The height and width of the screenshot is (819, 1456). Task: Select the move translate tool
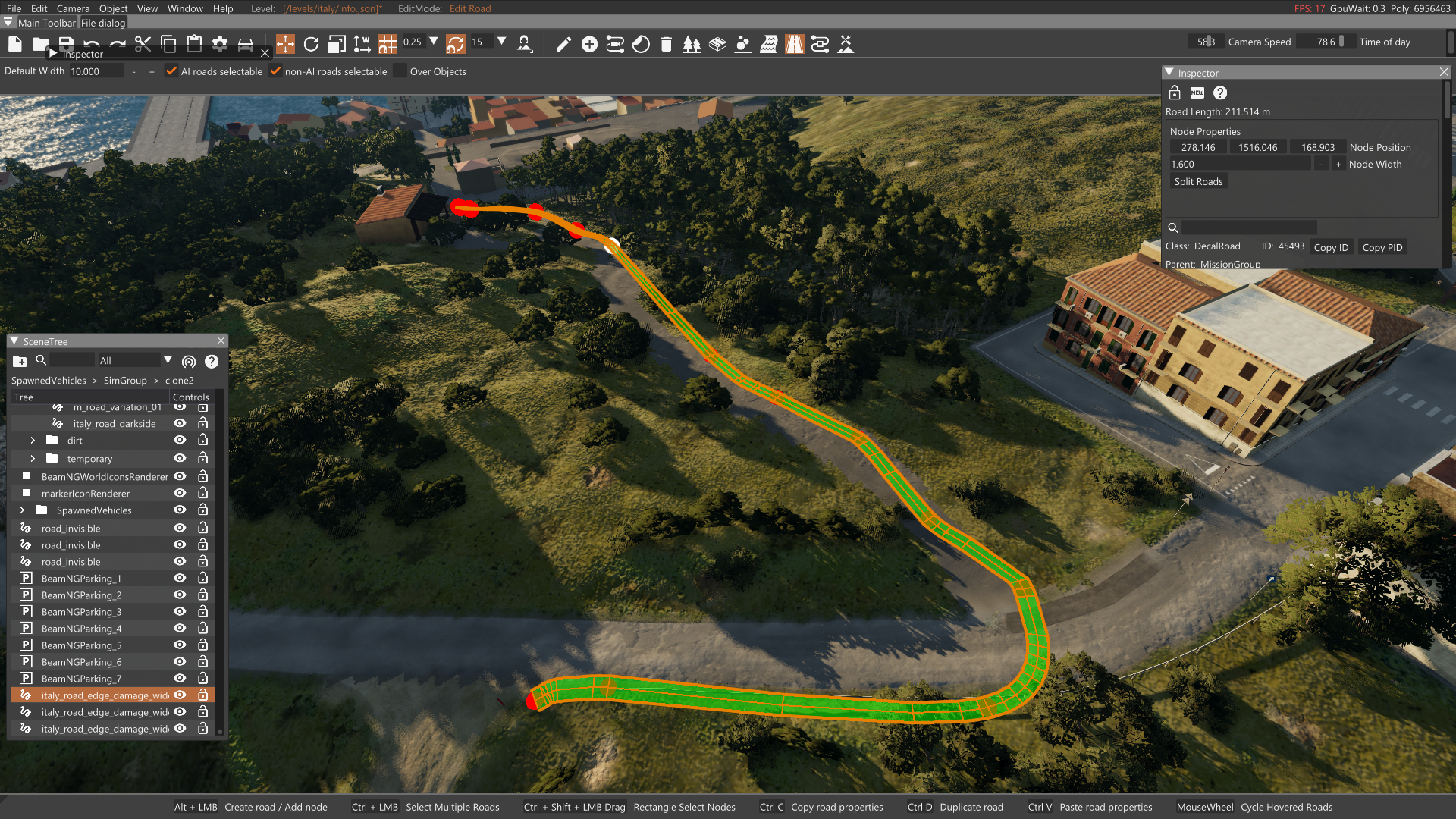pos(285,44)
